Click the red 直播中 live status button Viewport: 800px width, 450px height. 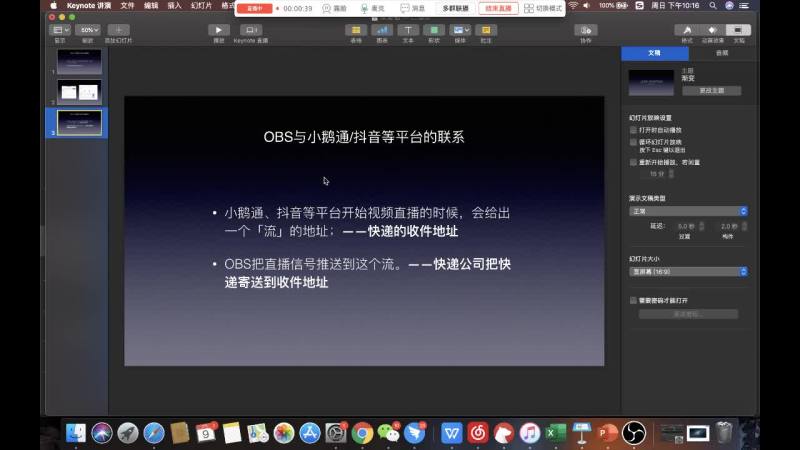[255, 9]
